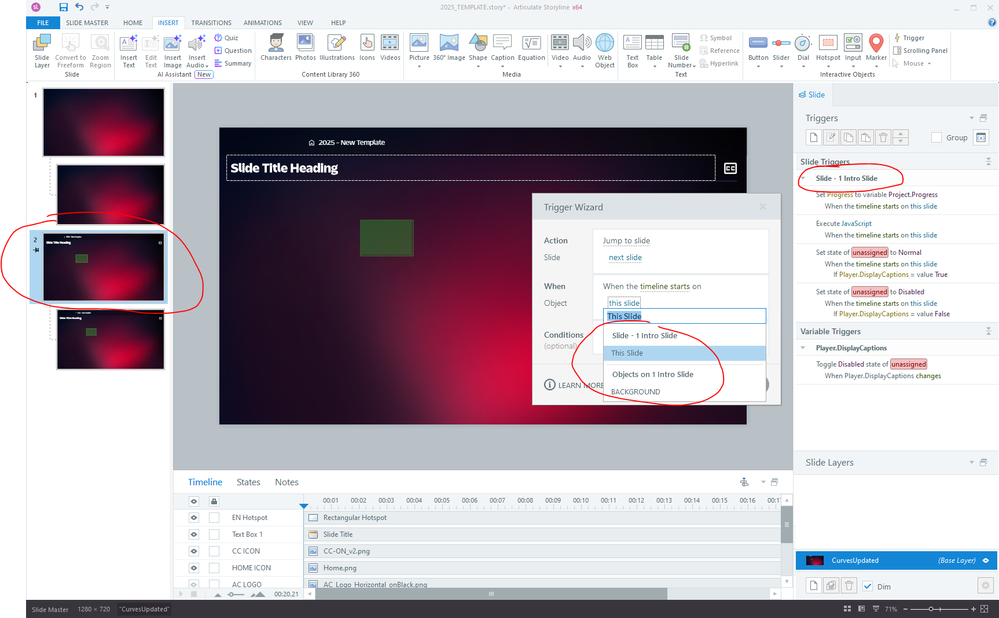Open the Mouse dropdown in ribbon
Viewport: 999px width, 618px height.
[x=911, y=63]
